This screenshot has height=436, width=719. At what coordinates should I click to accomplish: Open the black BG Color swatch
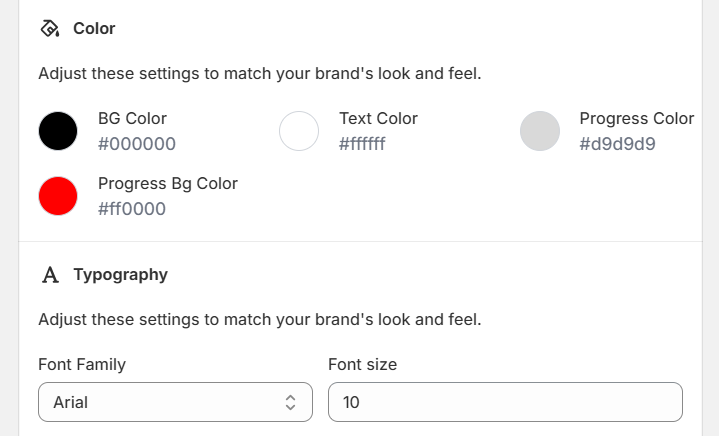coord(58,131)
